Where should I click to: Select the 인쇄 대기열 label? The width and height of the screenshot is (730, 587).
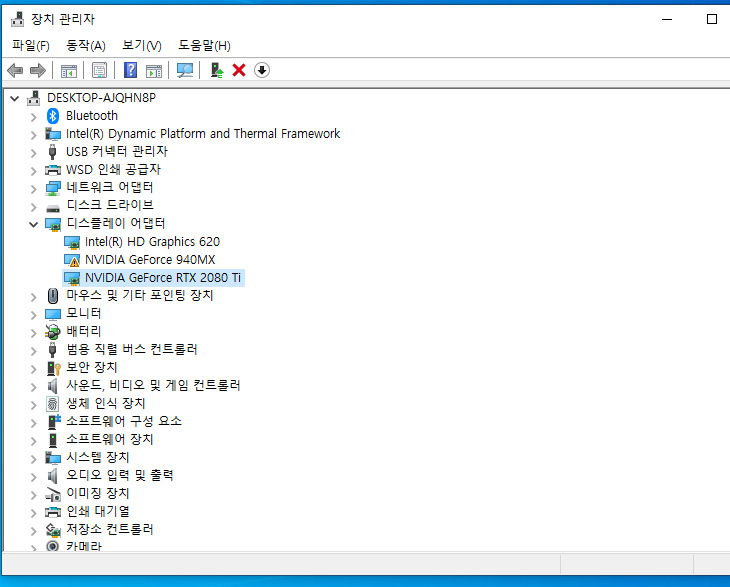click(98, 511)
